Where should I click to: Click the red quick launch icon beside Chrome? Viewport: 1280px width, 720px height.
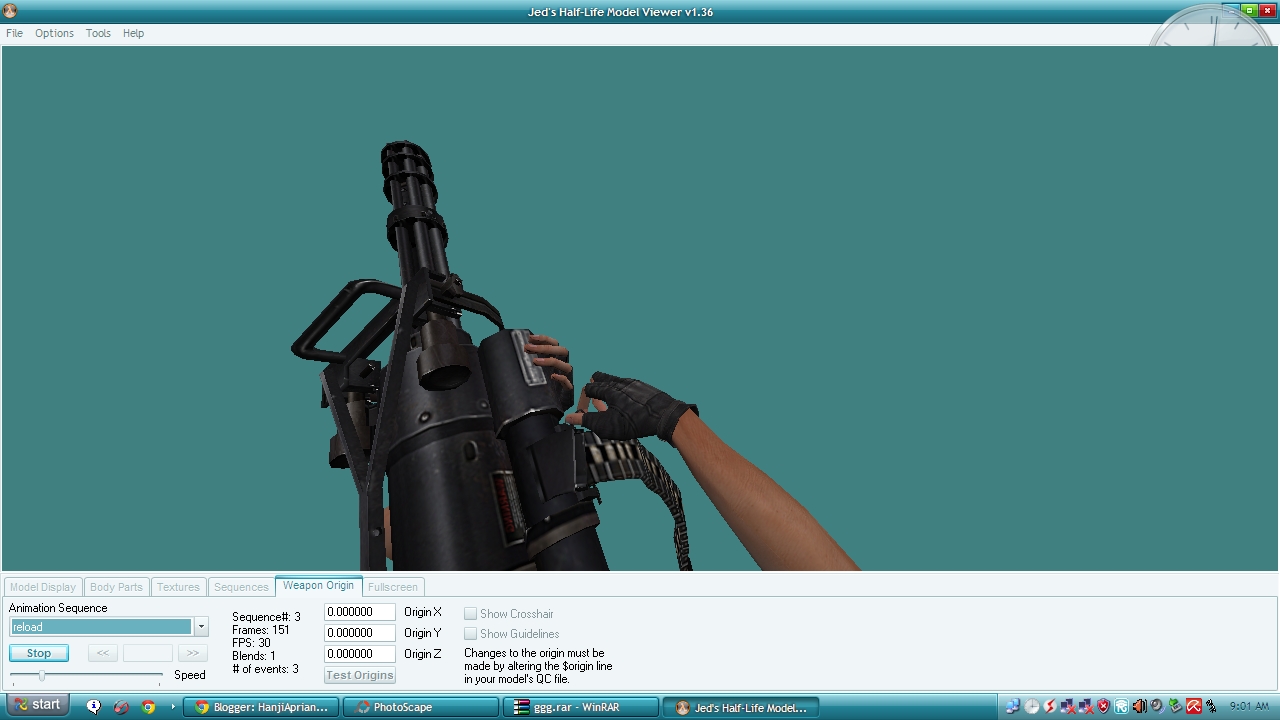[x=121, y=707]
